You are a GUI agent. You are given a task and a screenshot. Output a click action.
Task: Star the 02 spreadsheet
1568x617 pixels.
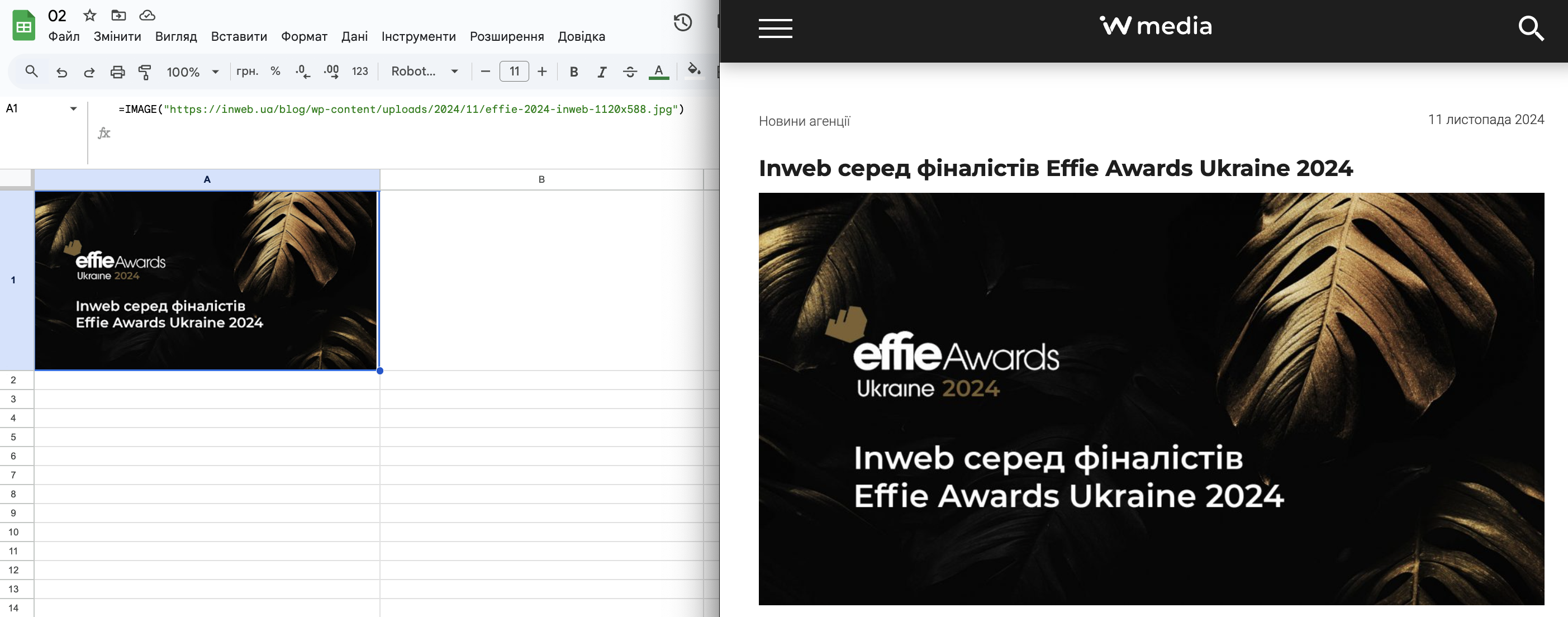coord(89,15)
